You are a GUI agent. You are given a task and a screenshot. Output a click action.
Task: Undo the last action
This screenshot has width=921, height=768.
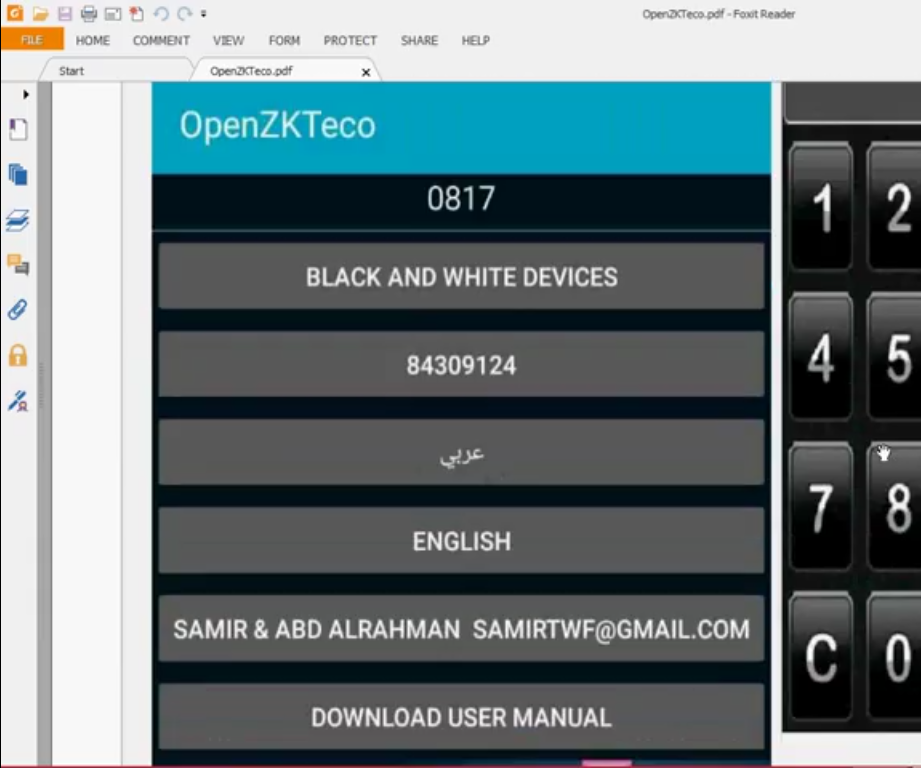(161, 14)
